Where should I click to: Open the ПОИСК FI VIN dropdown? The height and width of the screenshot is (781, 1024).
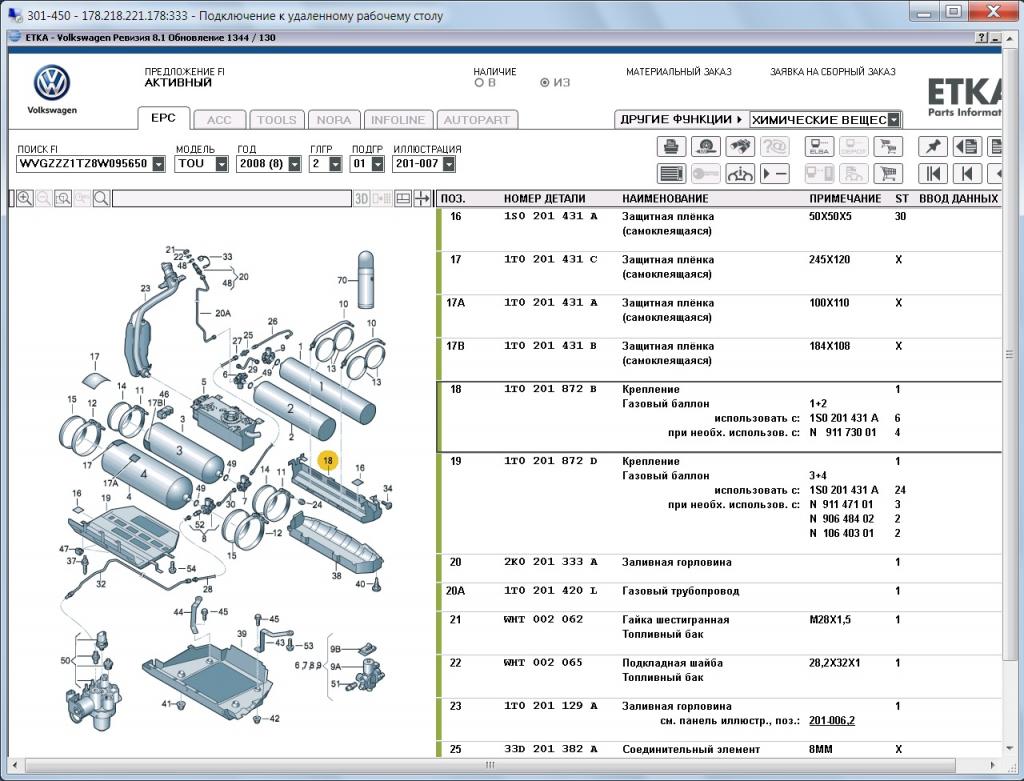tap(159, 164)
